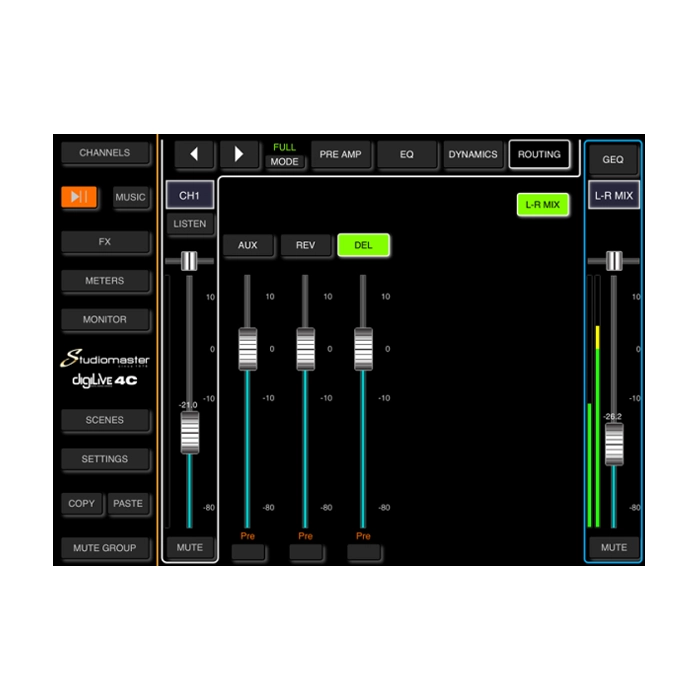Mute the L-R MIX master output
Viewport: 700px width, 700px height.
[x=614, y=547]
